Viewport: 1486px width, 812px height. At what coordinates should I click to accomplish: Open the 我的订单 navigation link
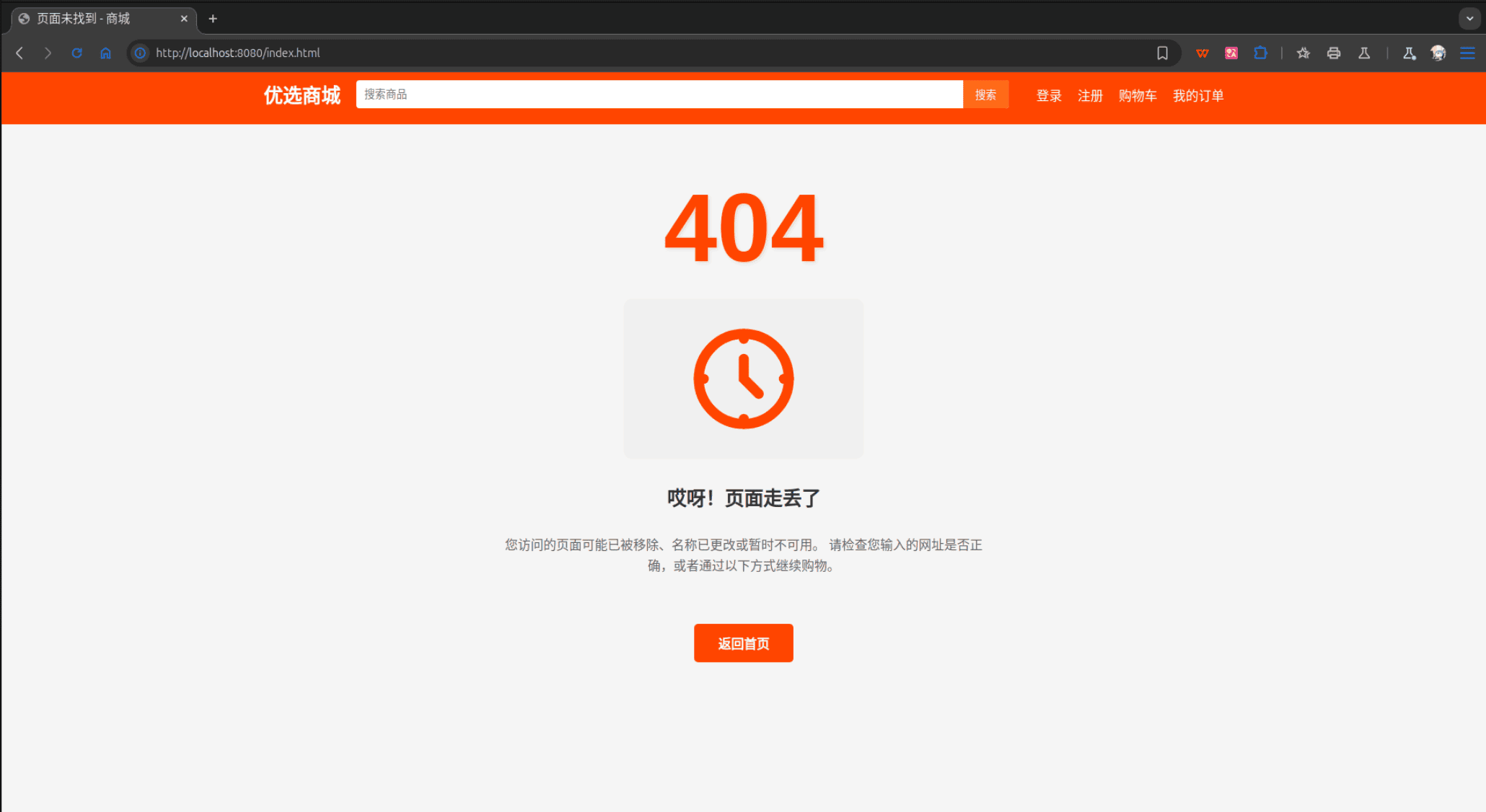pyautogui.click(x=1198, y=95)
